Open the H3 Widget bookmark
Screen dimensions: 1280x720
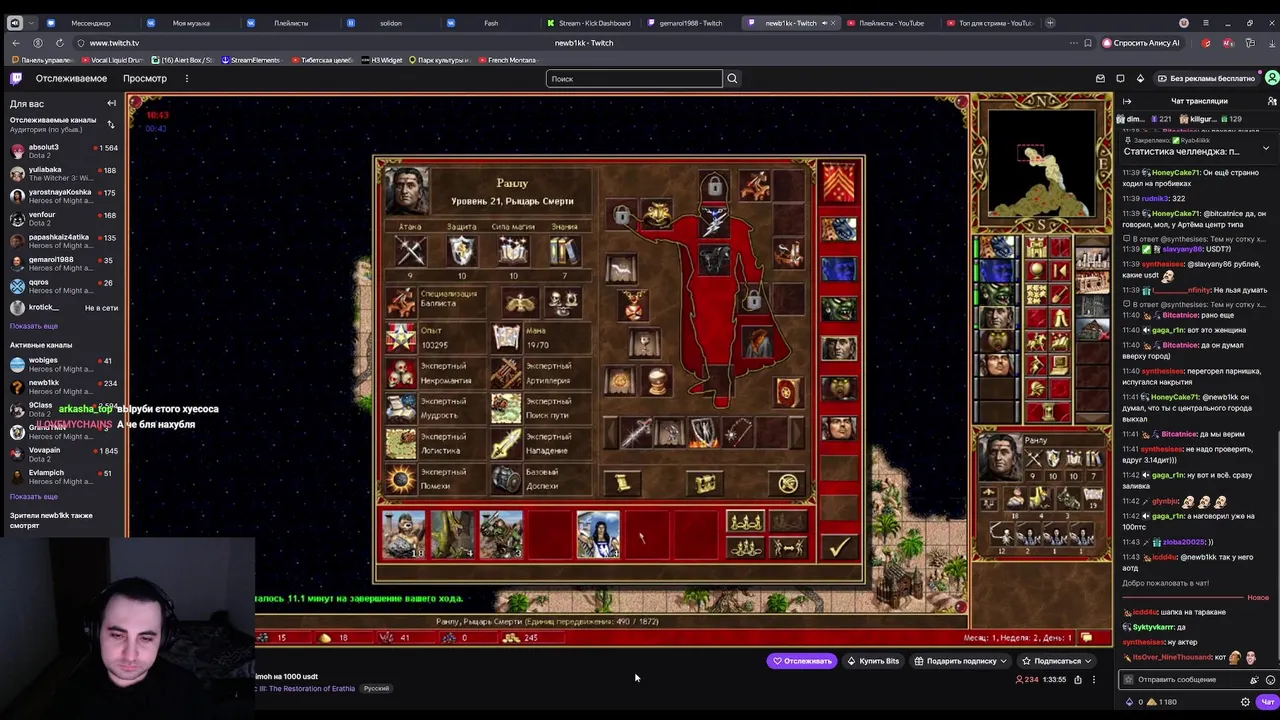[x=383, y=60]
